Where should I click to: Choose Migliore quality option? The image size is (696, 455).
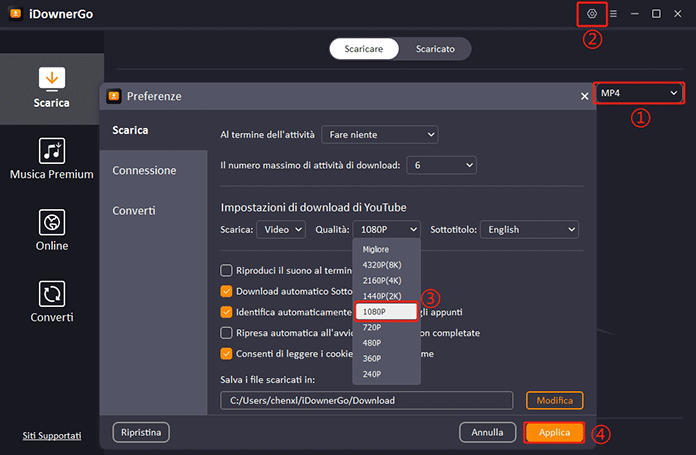coord(386,249)
